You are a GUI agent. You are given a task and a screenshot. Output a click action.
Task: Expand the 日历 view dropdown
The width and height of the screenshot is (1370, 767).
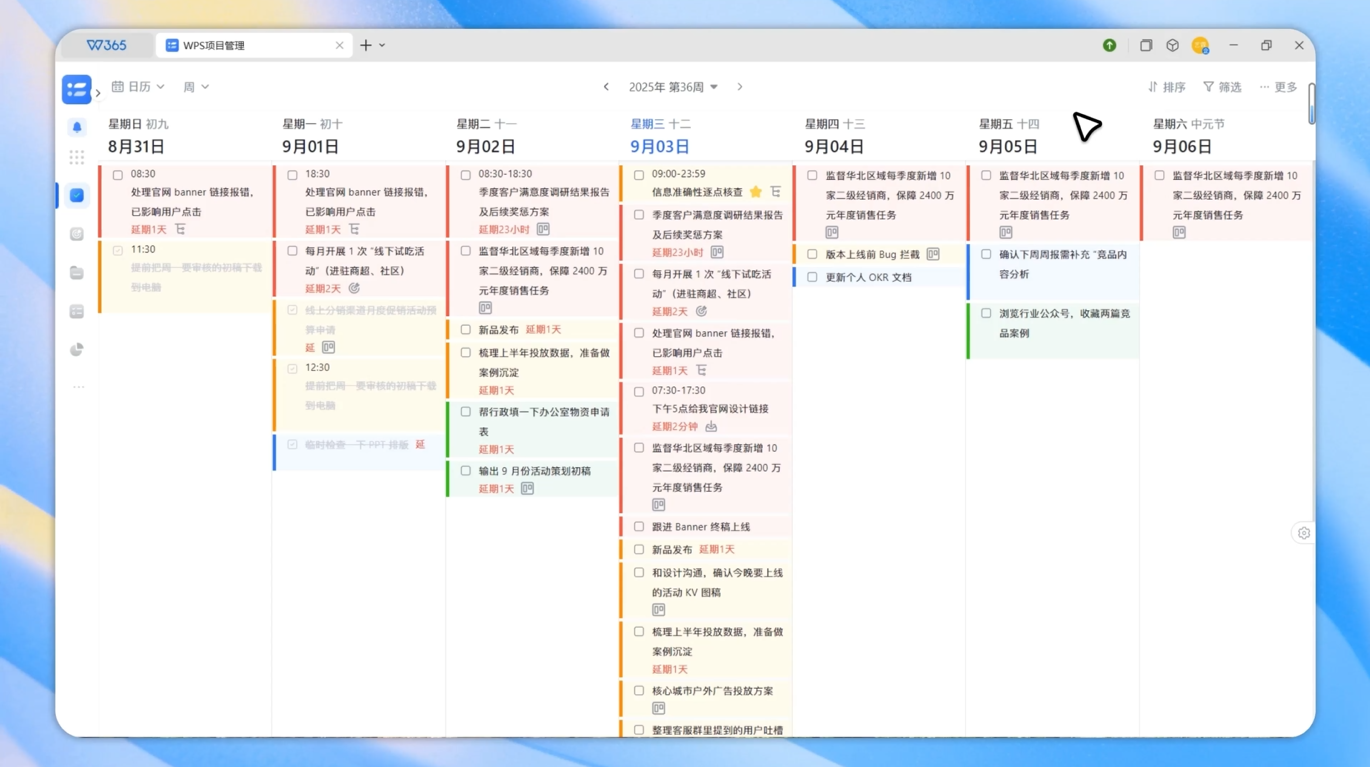point(138,87)
